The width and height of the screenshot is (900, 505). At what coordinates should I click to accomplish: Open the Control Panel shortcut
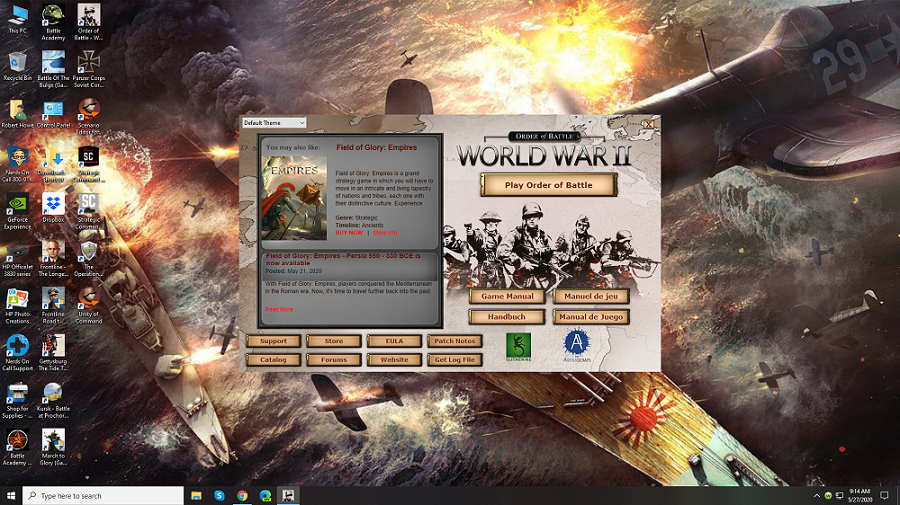[53, 114]
